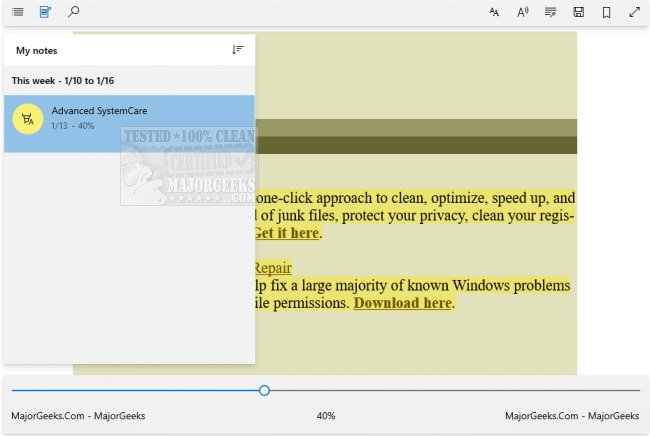Image resolution: width=650 pixels, height=436 pixels.
Task: Open the search magnifier icon
Action: [73, 12]
